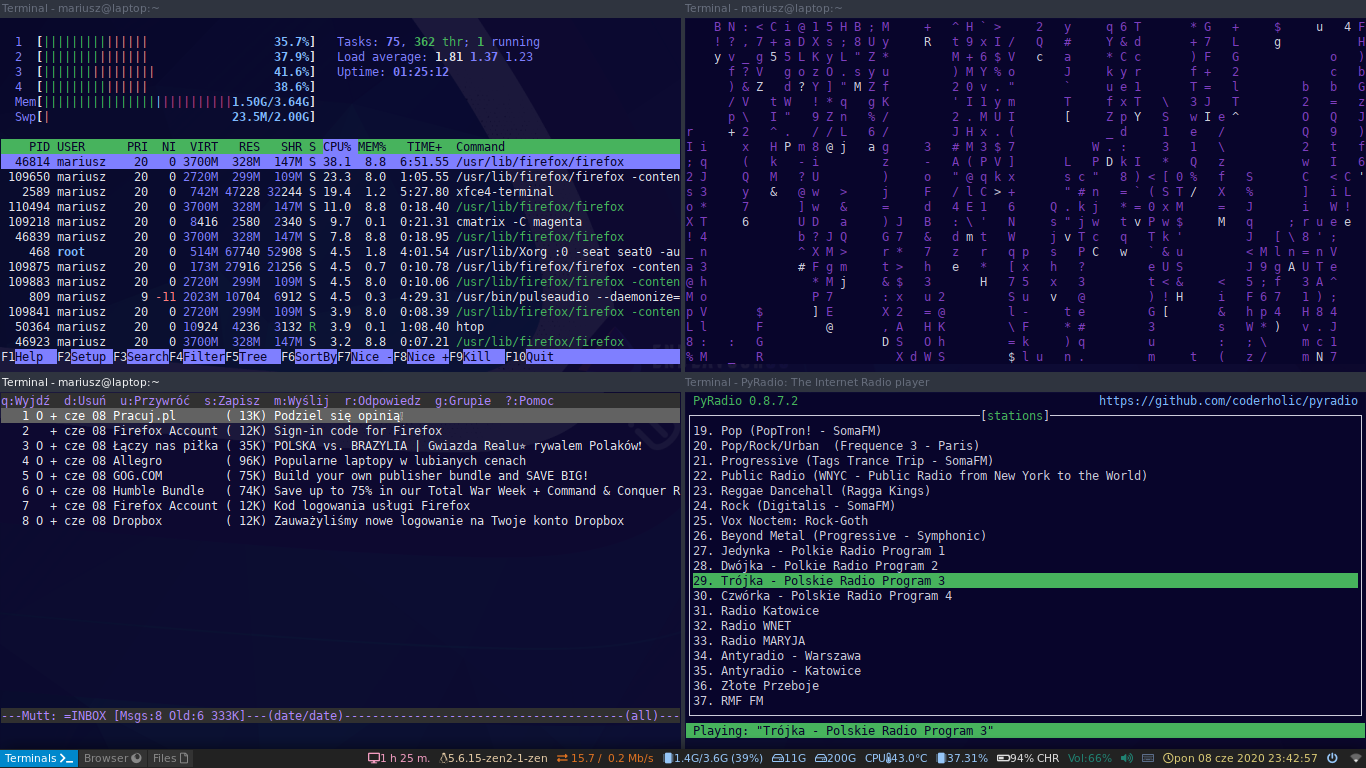
Task: Click the CPU 1 usage meter in htop
Action: click(164, 42)
